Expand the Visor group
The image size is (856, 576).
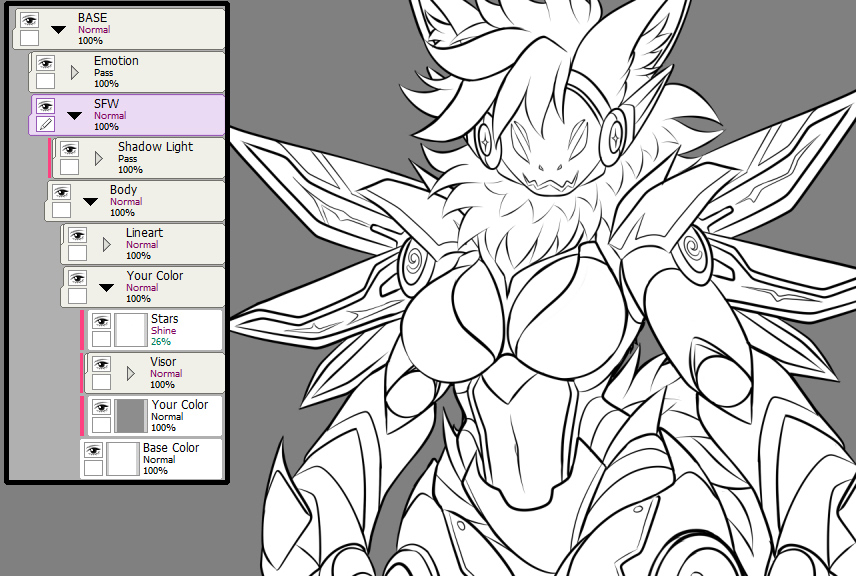pos(130,373)
